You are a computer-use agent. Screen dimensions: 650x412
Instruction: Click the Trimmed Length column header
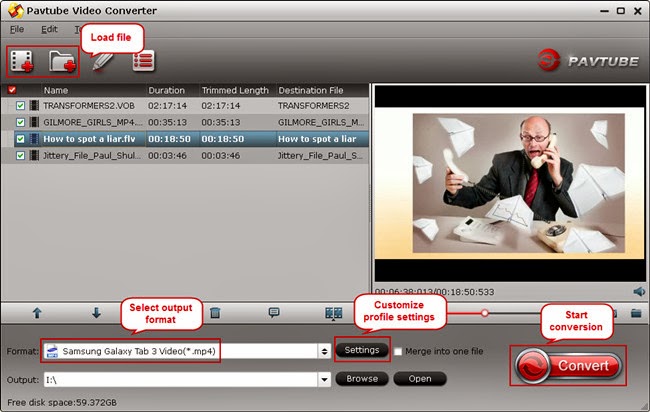point(237,90)
